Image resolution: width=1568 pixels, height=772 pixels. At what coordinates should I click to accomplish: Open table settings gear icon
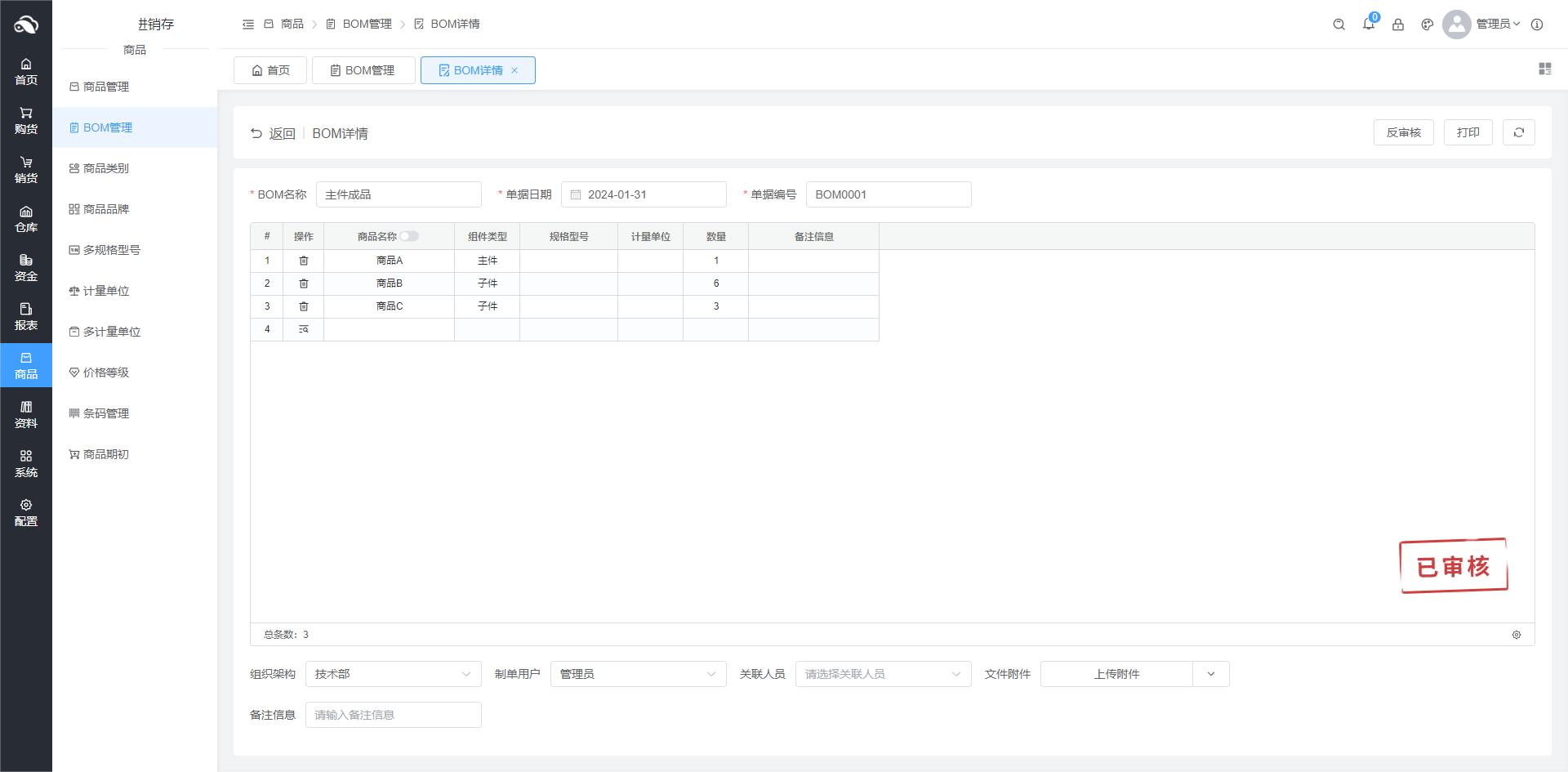pyautogui.click(x=1517, y=635)
